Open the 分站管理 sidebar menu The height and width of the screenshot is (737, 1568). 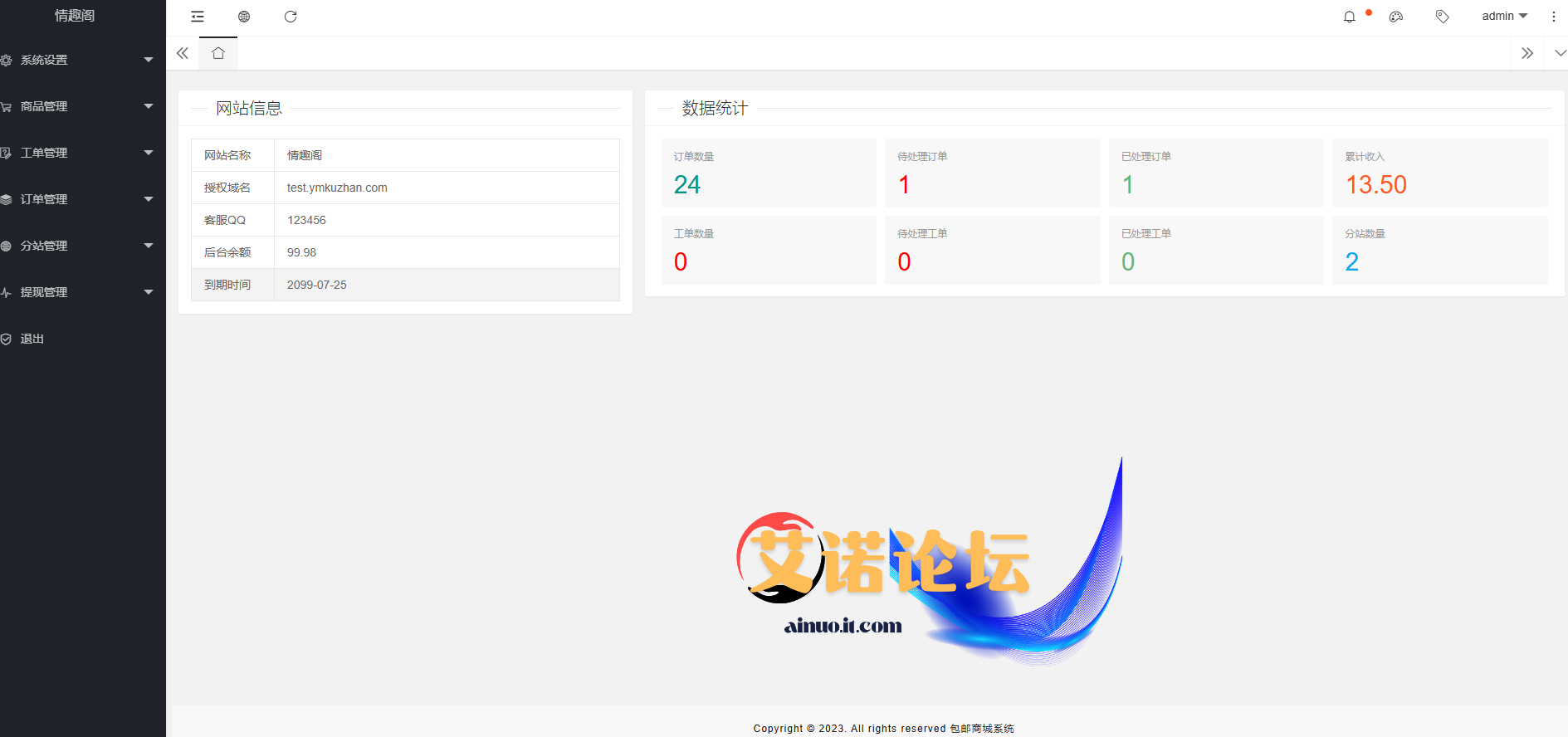tap(83, 246)
